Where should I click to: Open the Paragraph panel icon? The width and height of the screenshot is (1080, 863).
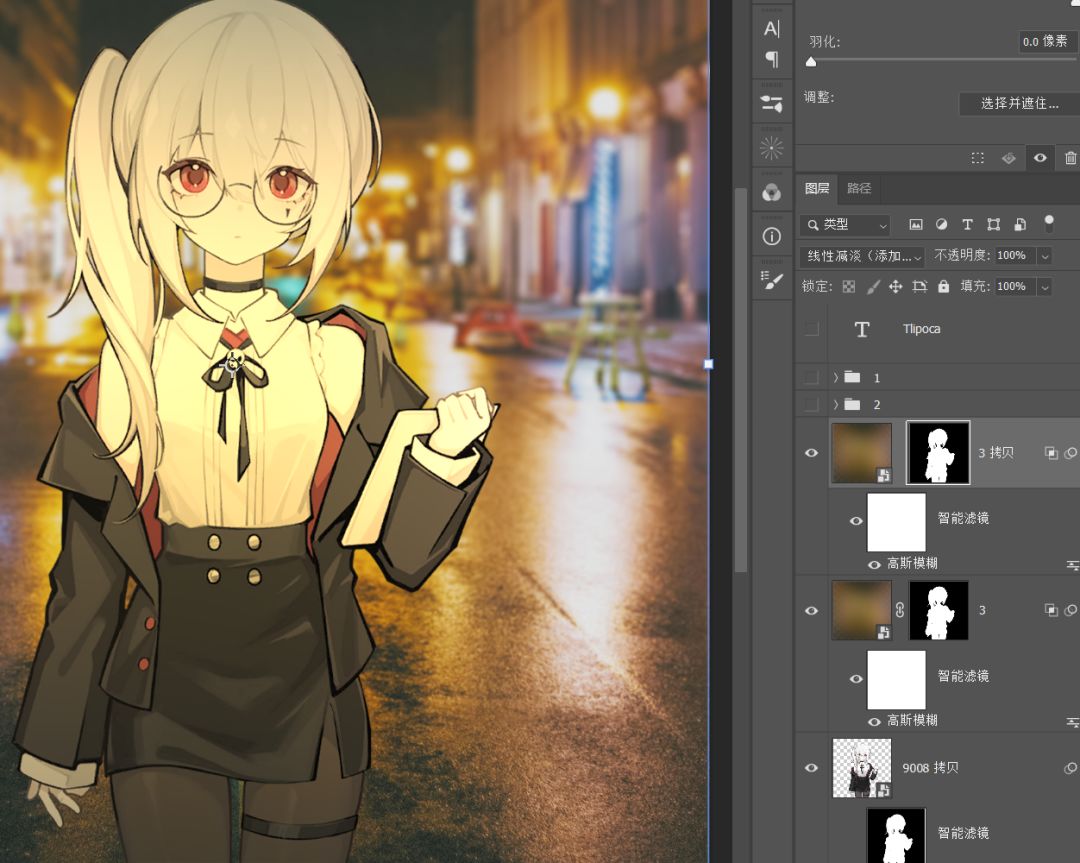pos(771,59)
